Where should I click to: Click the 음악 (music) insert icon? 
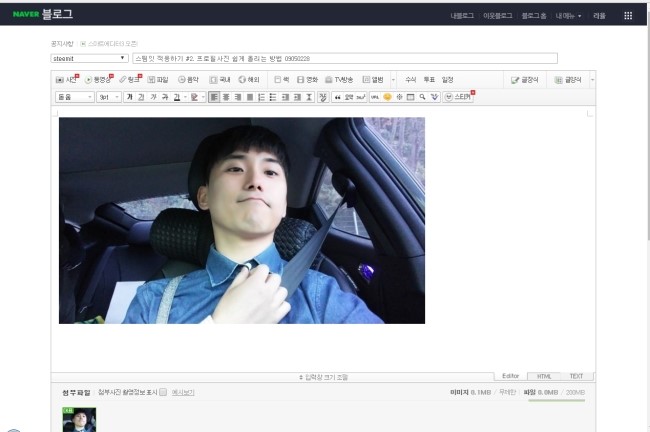188,79
